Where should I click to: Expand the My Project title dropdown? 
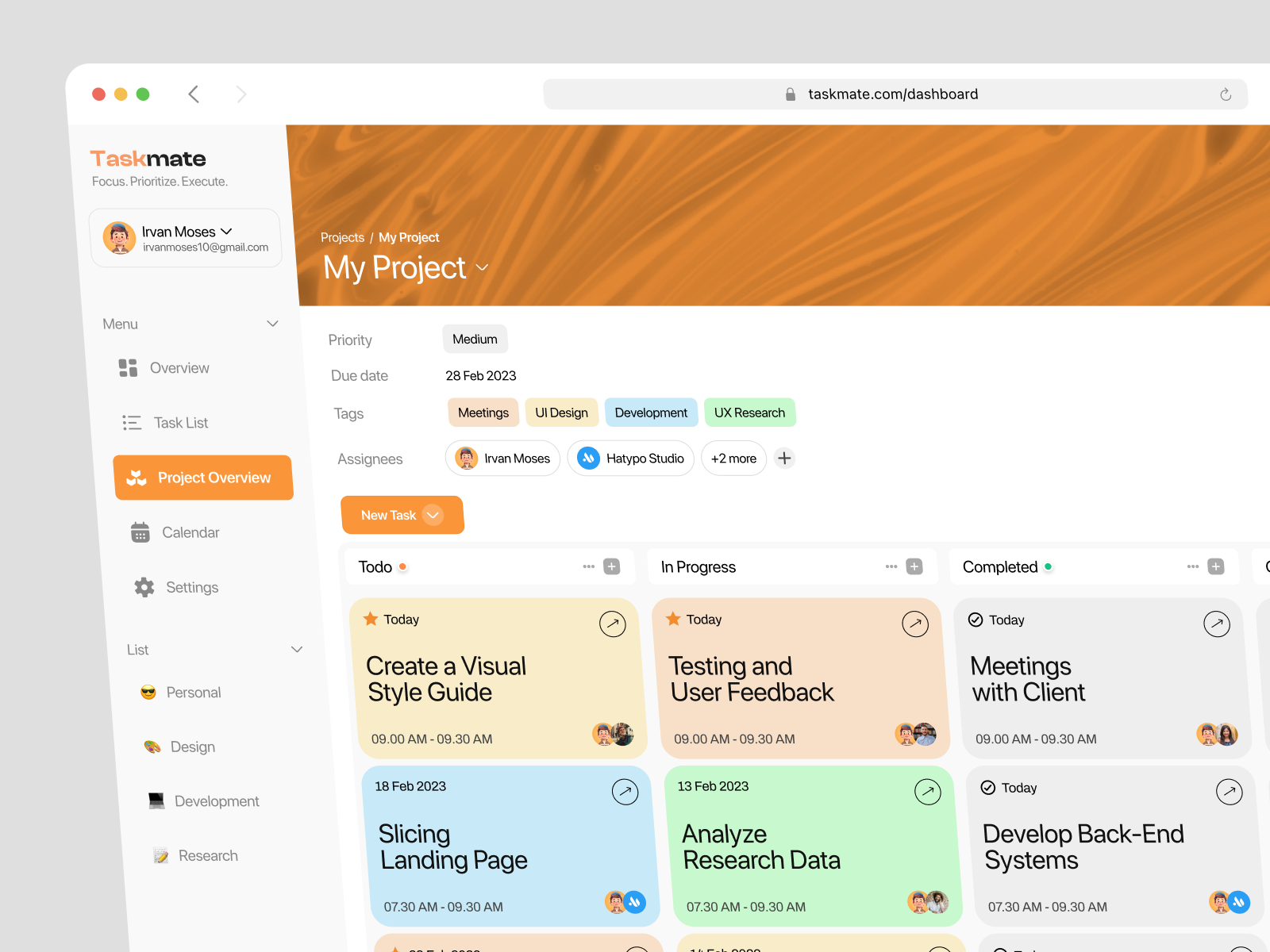tap(482, 268)
